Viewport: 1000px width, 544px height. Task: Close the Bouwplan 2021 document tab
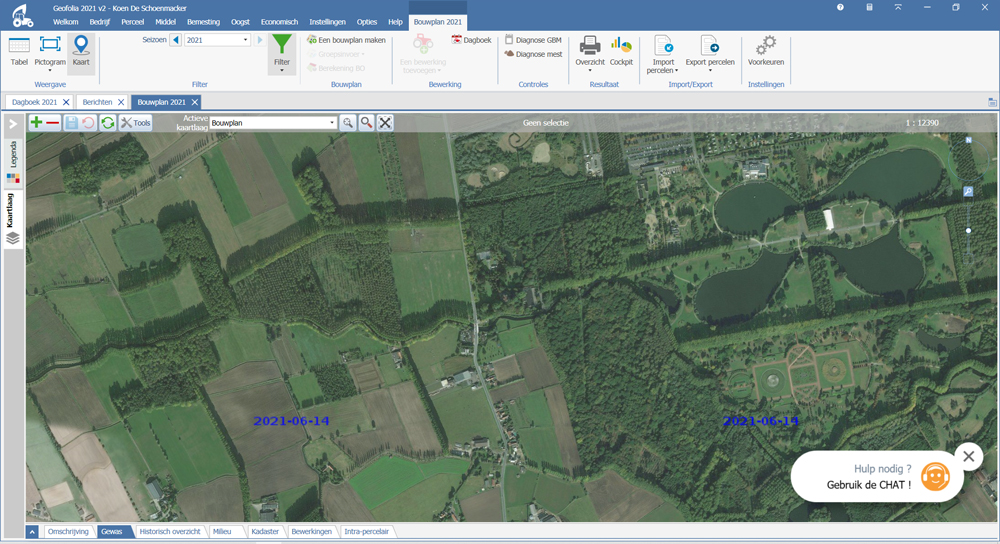(x=195, y=102)
